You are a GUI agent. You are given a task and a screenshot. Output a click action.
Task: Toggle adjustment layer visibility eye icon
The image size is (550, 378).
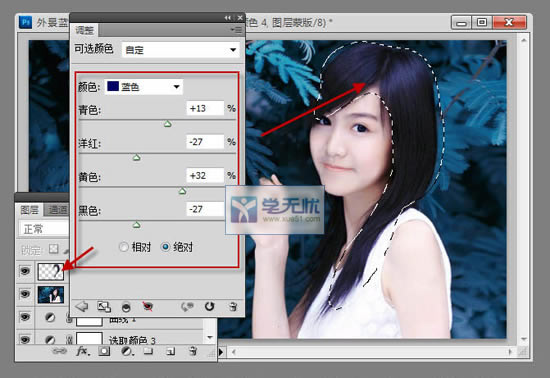148,307
